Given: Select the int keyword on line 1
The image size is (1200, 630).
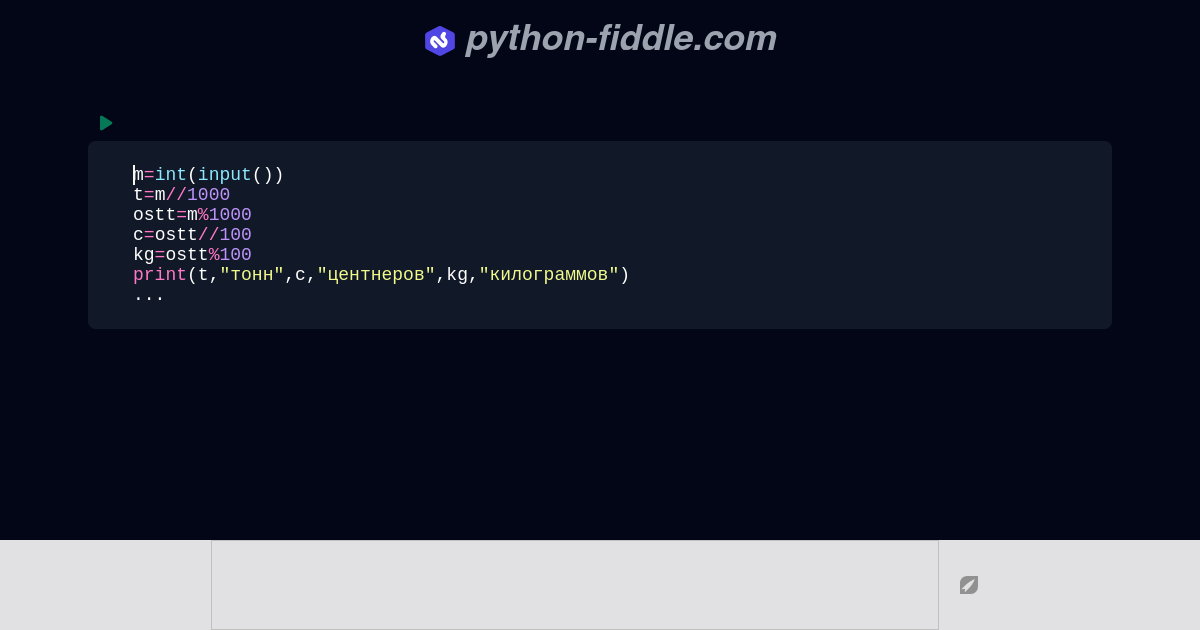Looking at the screenshot, I should point(170,175).
